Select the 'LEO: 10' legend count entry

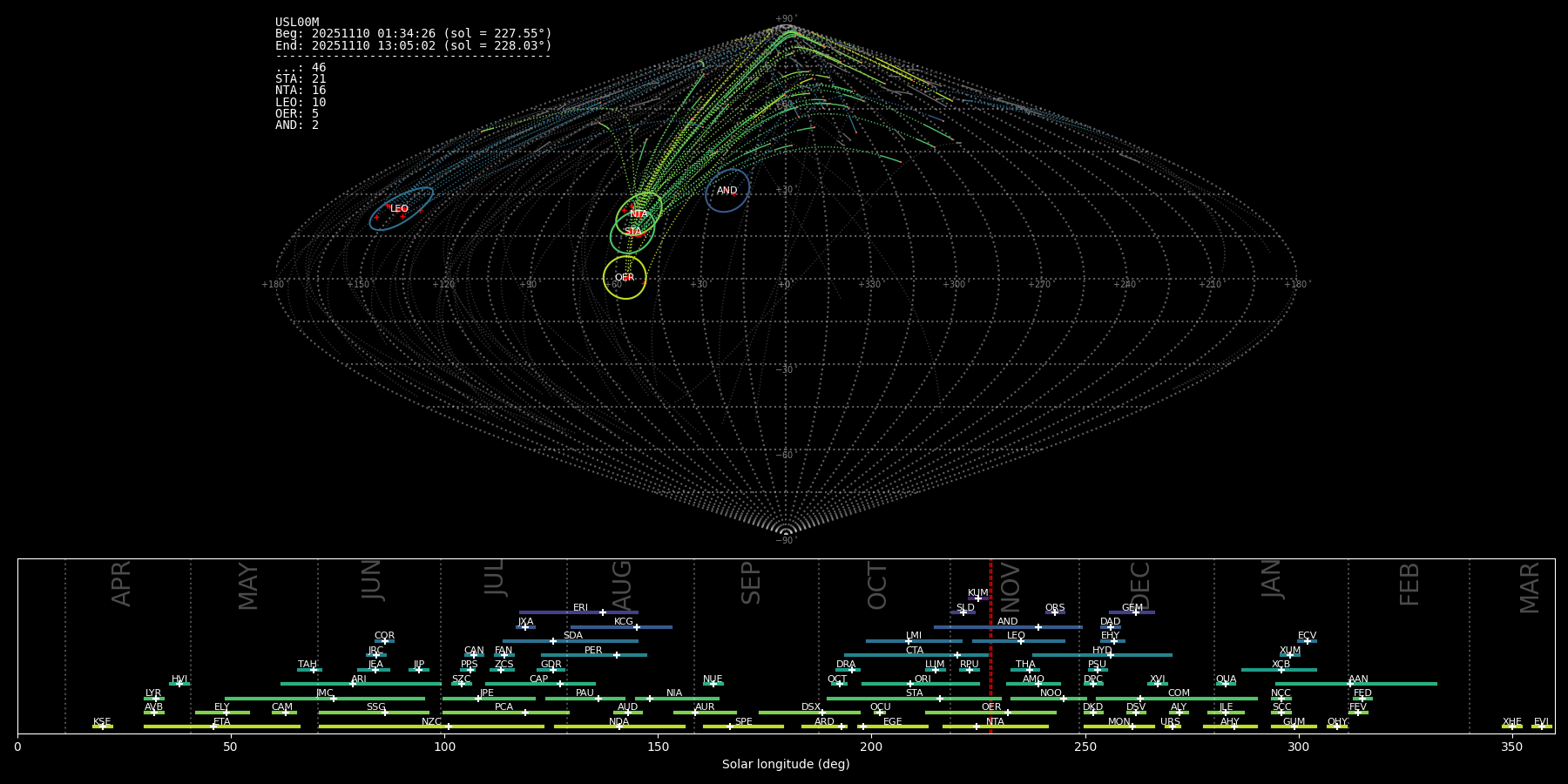click(x=301, y=102)
